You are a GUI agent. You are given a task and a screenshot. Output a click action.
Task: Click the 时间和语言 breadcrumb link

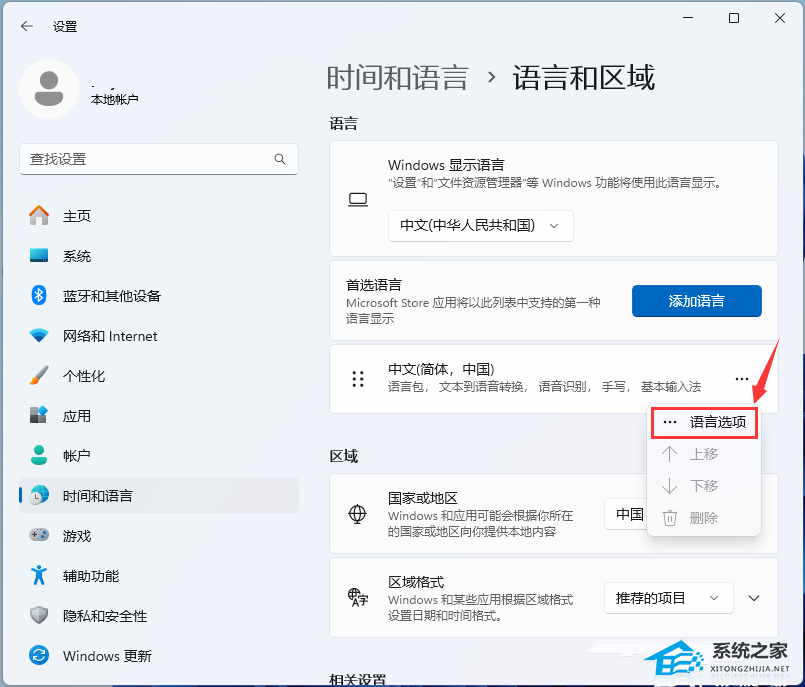[x=398, y=78]
